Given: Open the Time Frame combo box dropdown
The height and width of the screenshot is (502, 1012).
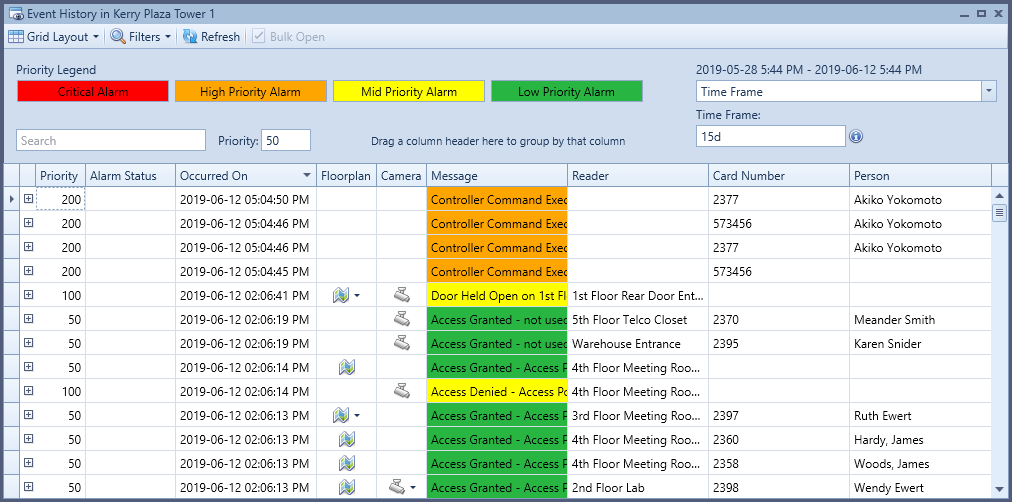Looking at the screenshot, I should coord(989,92).
